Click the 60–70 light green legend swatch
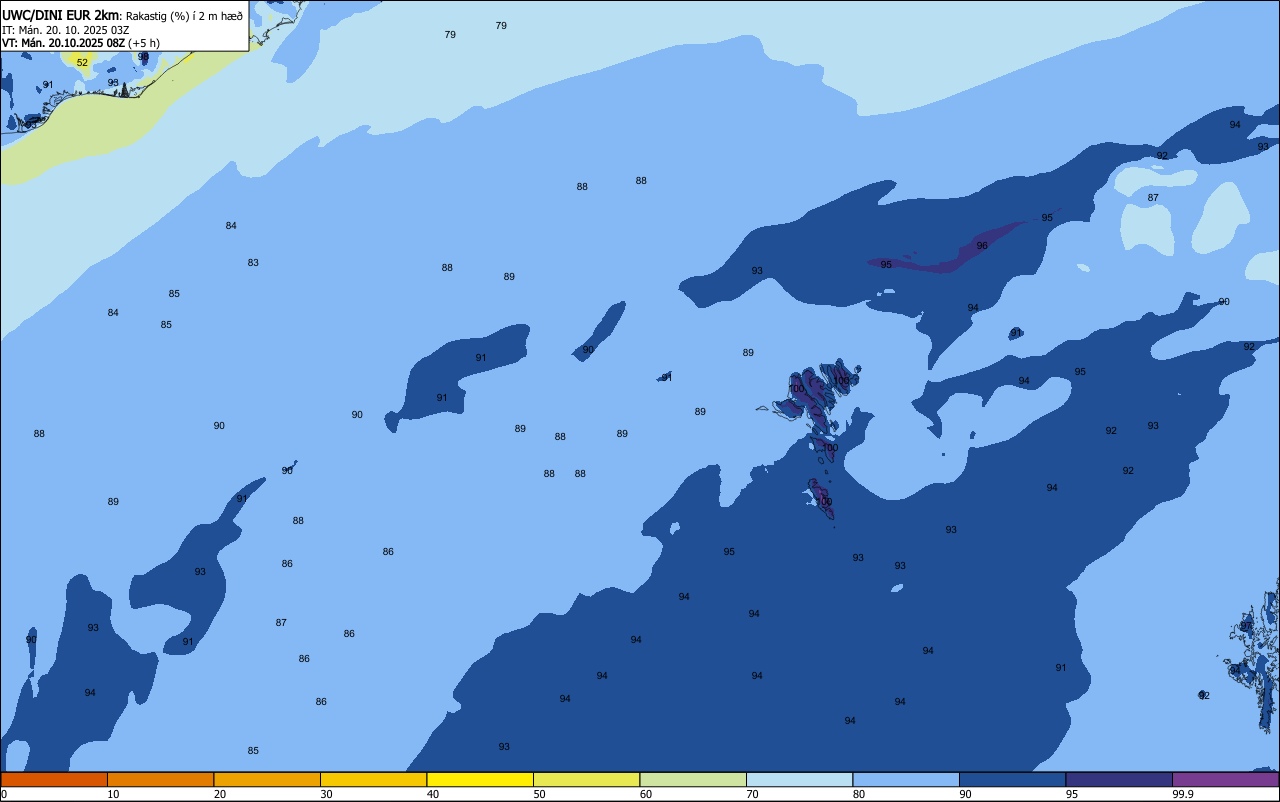The image size is (1280, 802). point(693,779)
